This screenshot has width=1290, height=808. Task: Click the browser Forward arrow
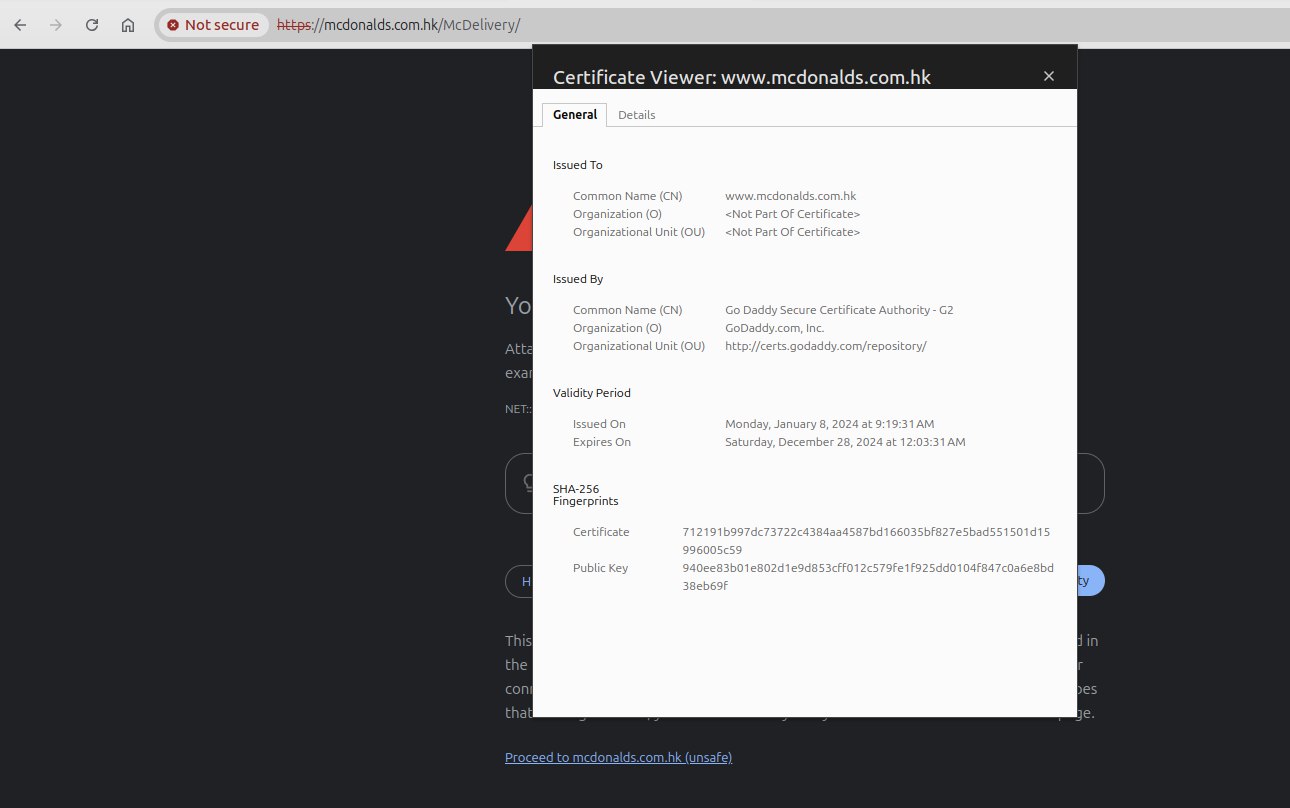coord(56,25)
